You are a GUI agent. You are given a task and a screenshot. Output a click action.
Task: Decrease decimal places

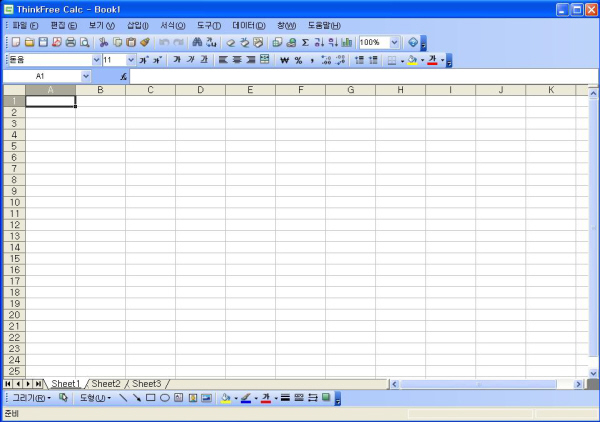340,60
